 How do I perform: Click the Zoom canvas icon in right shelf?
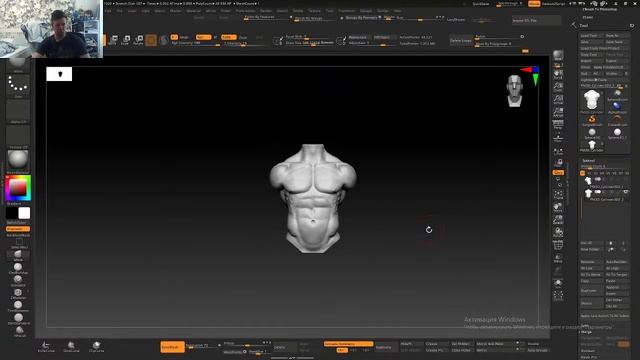(558, 87)
